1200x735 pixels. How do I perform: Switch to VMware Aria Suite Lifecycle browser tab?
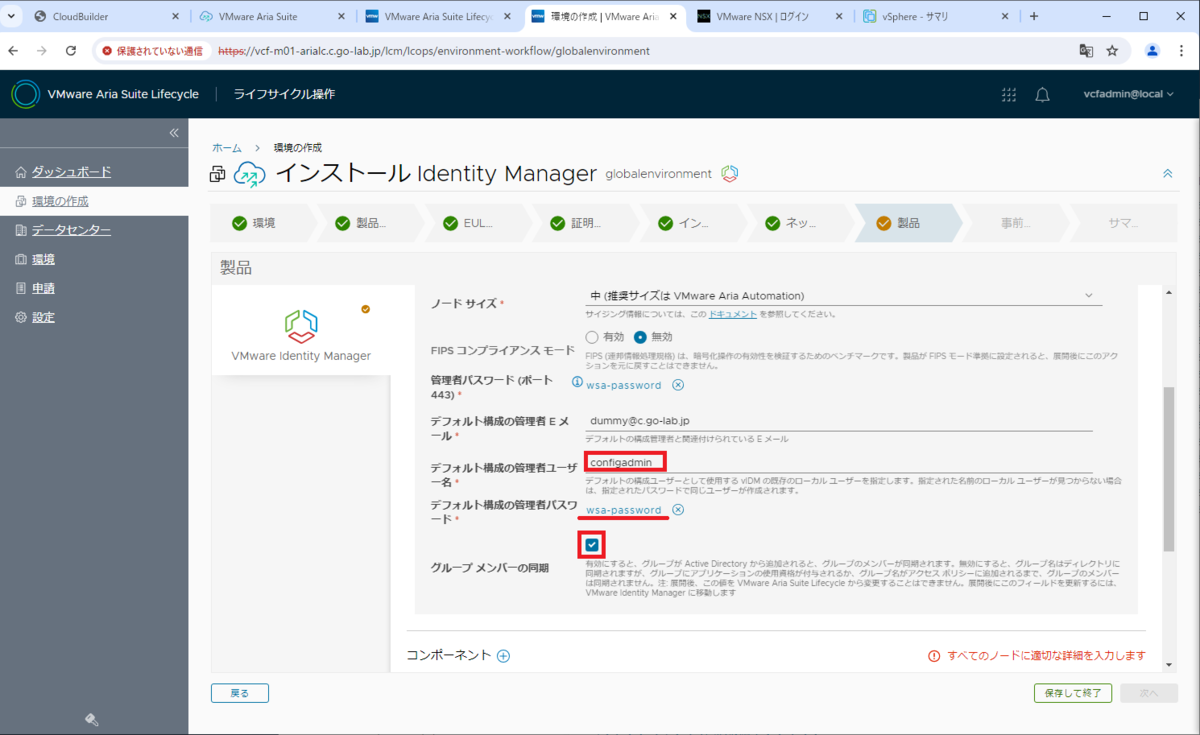point(438,16)
